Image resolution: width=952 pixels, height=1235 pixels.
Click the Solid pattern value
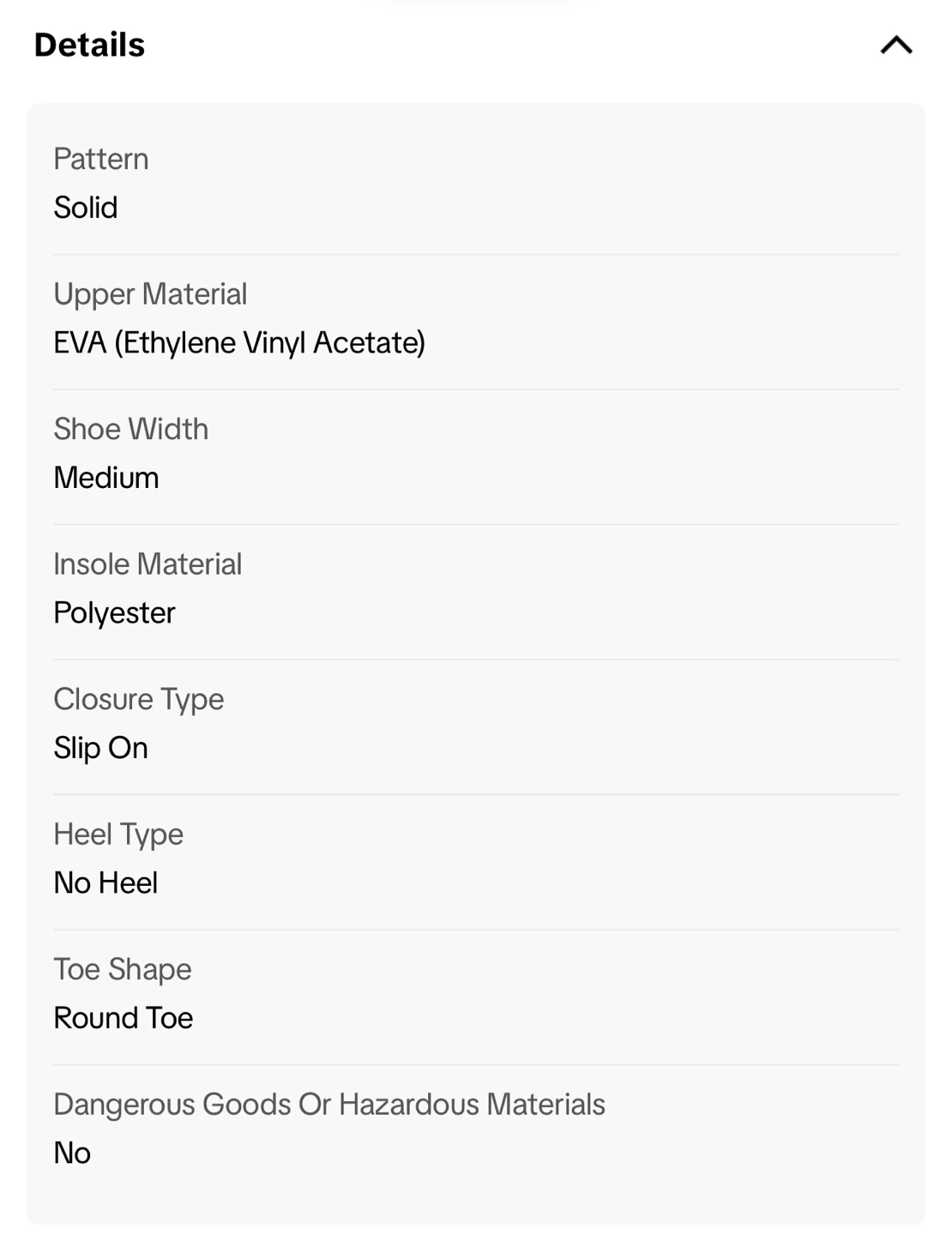(x=86, y=208)
